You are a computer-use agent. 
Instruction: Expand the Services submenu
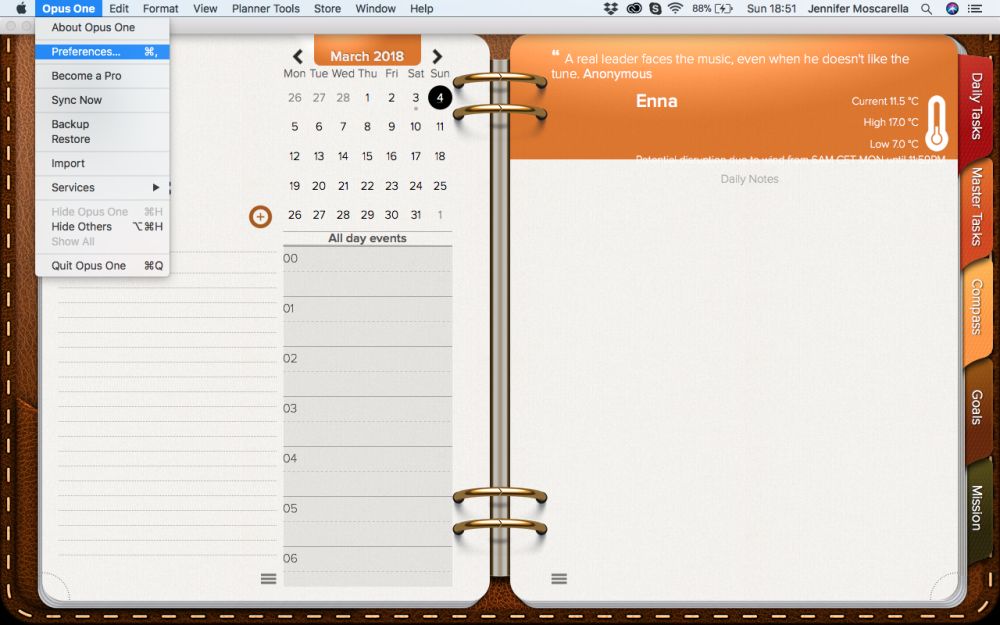[x=102, y=188]
